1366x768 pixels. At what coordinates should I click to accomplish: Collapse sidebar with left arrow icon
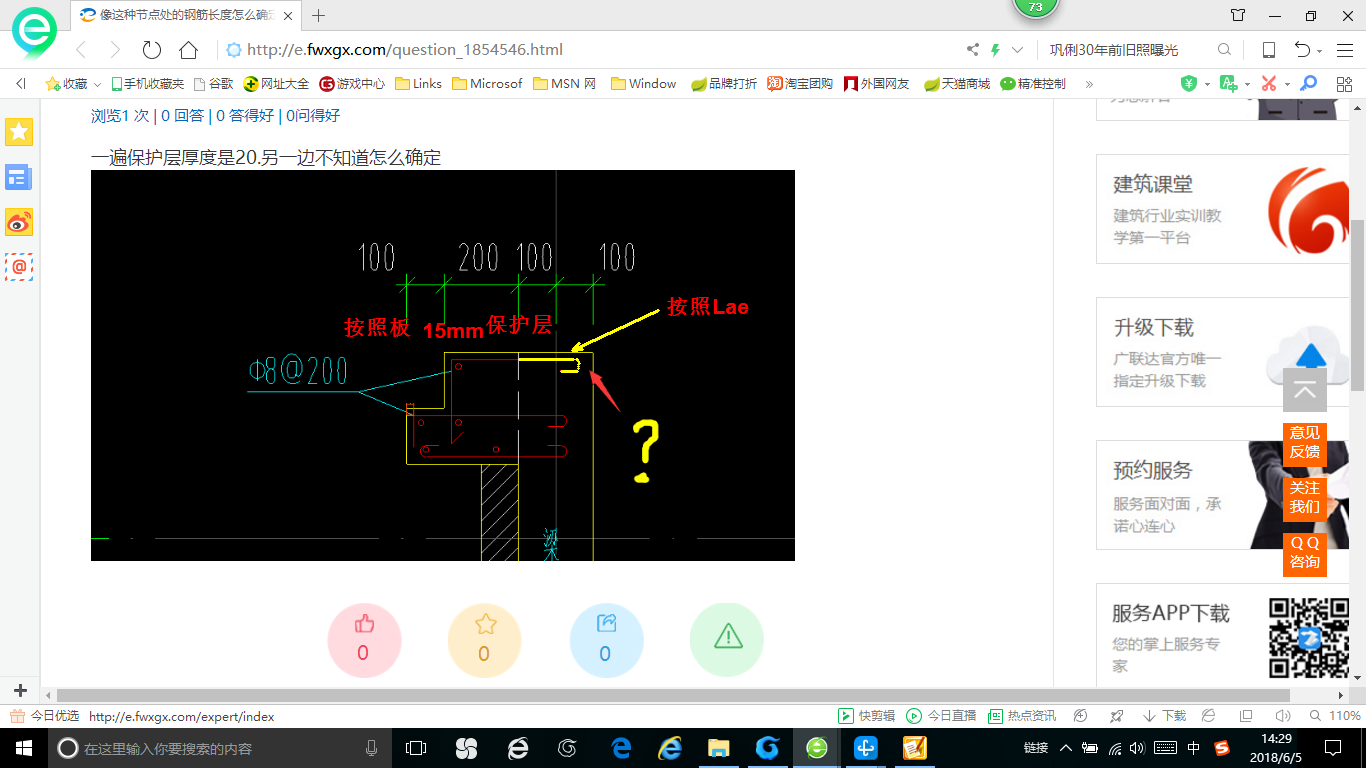(20, 84)
